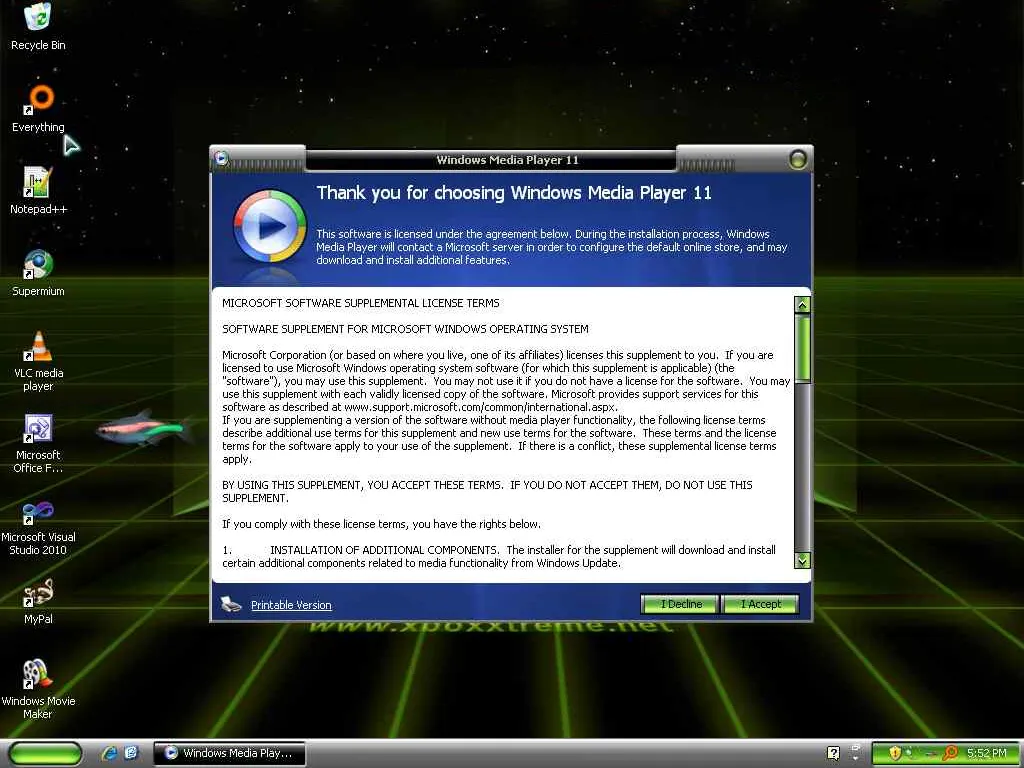Click the green license scrollbar thumb

[803, 347]
